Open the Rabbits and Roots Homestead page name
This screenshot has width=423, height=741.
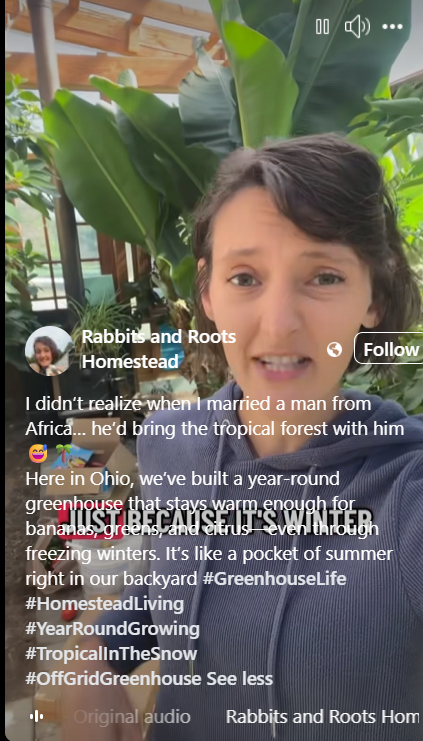159,349
